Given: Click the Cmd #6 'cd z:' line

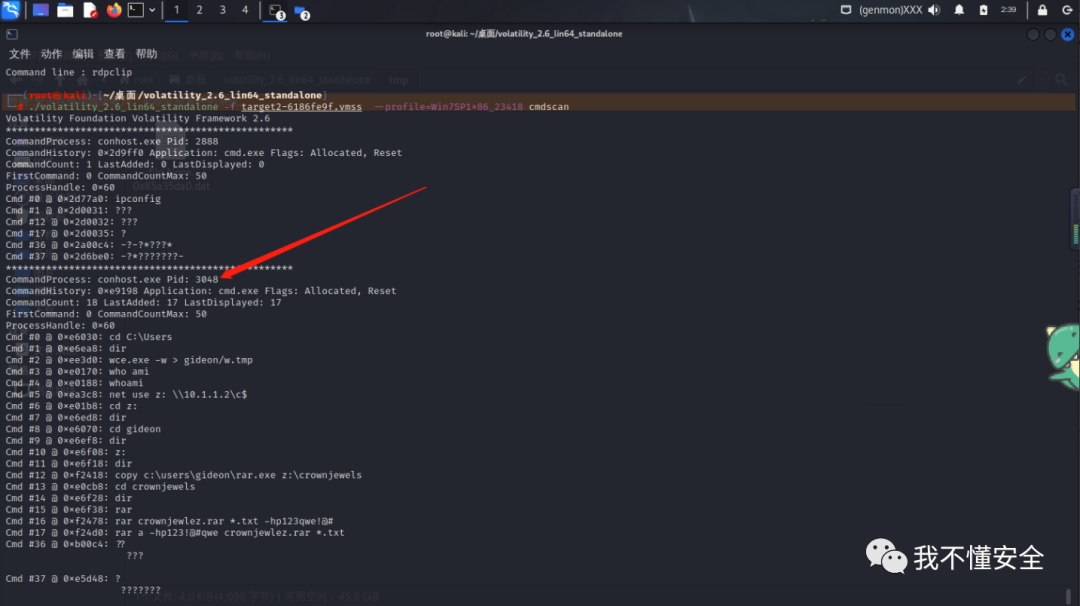Looking at the screenshot, I should pos(72,406).
